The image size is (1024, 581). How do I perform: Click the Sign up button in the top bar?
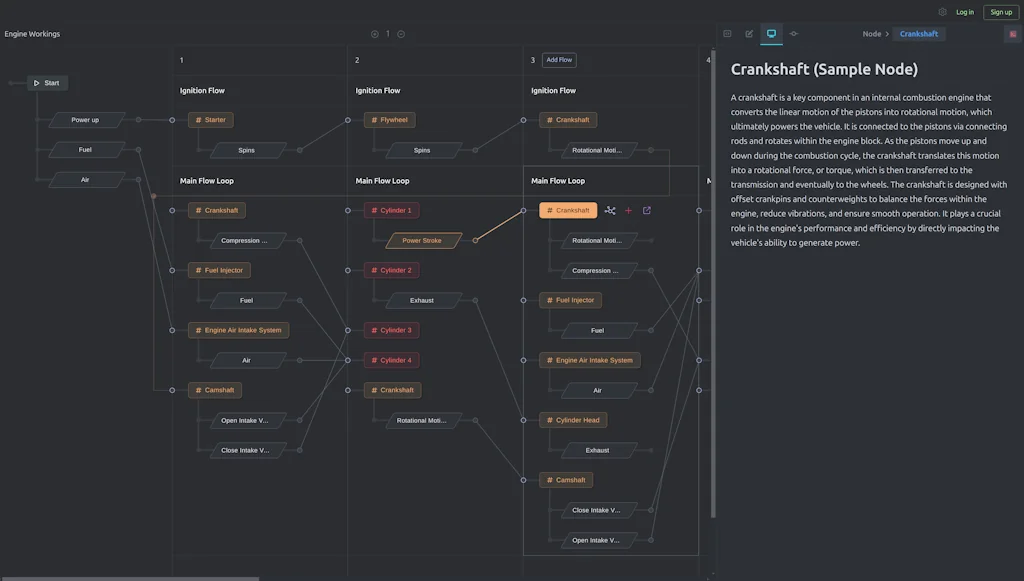[x=1001, y=12]
